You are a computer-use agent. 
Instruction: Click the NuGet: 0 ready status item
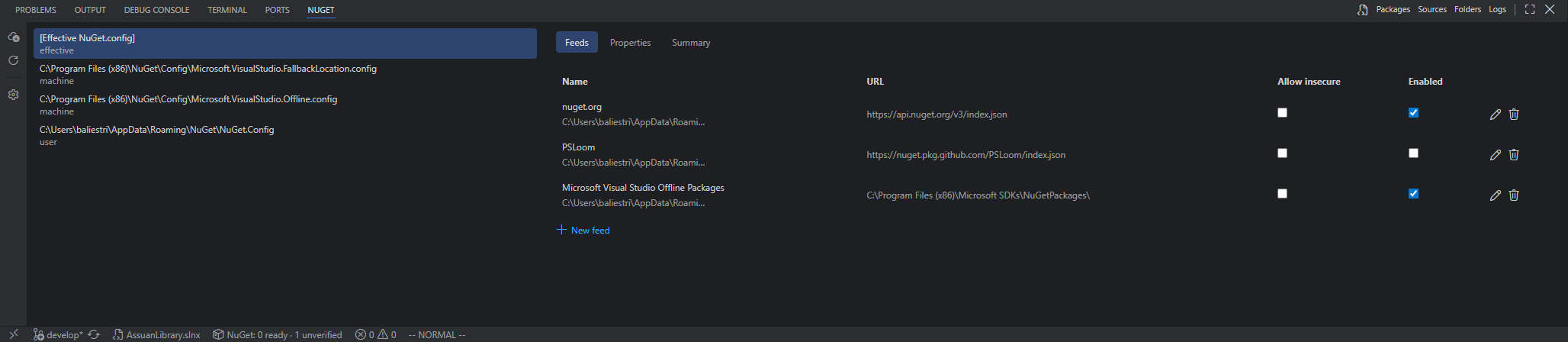pos(277,334)
